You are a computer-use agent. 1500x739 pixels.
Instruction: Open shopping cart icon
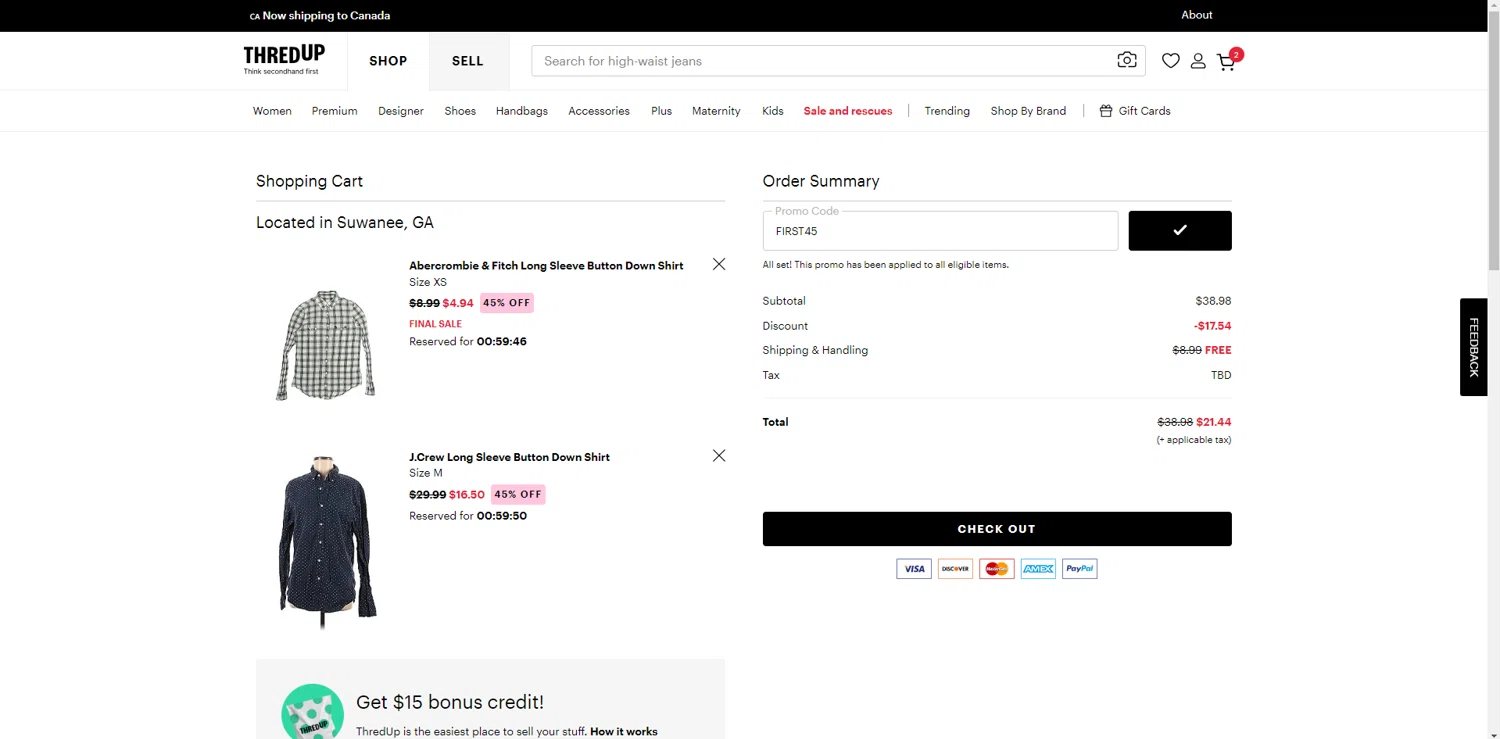(x=1228, y=60)
